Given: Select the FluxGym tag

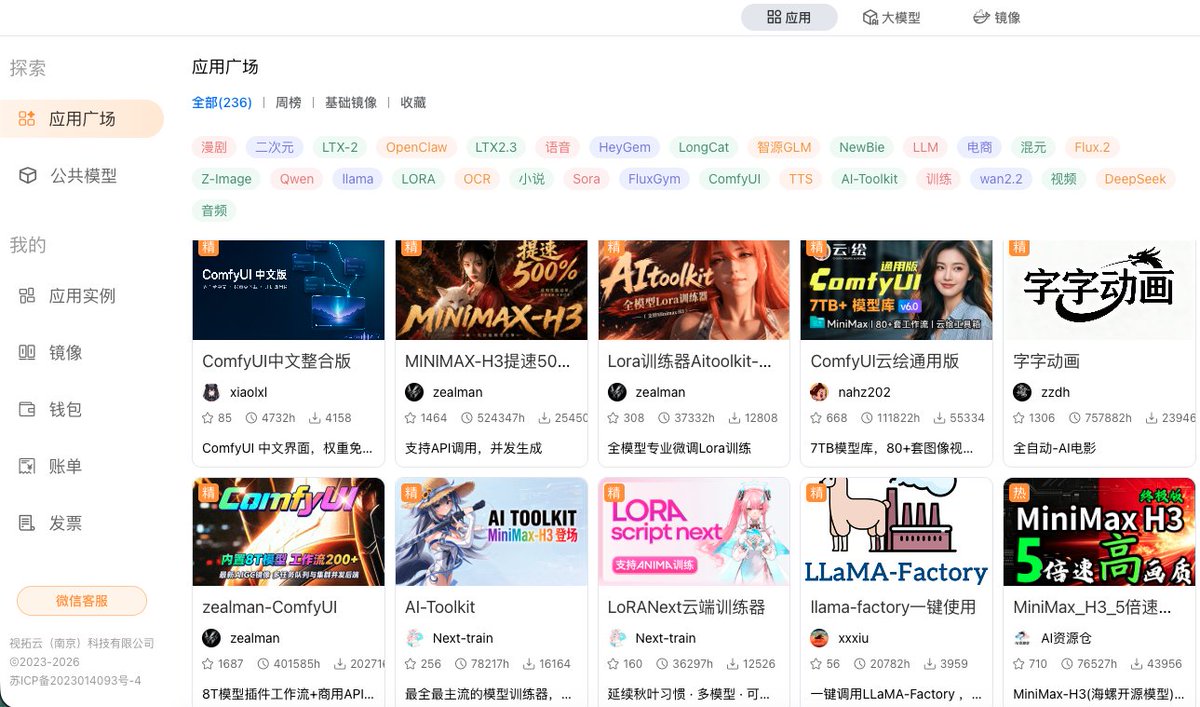Looking at the screenshot, I should (x=655, y=179).
